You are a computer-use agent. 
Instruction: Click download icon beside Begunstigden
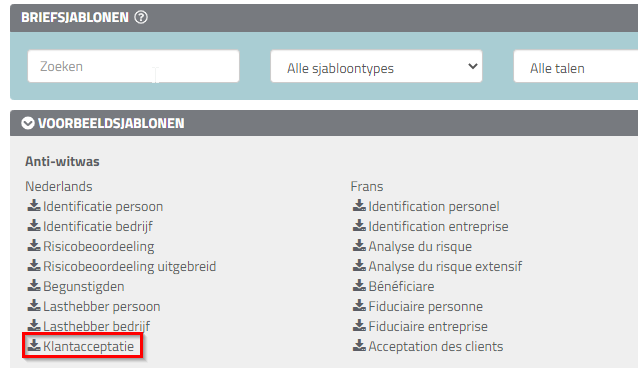(34, 285)
